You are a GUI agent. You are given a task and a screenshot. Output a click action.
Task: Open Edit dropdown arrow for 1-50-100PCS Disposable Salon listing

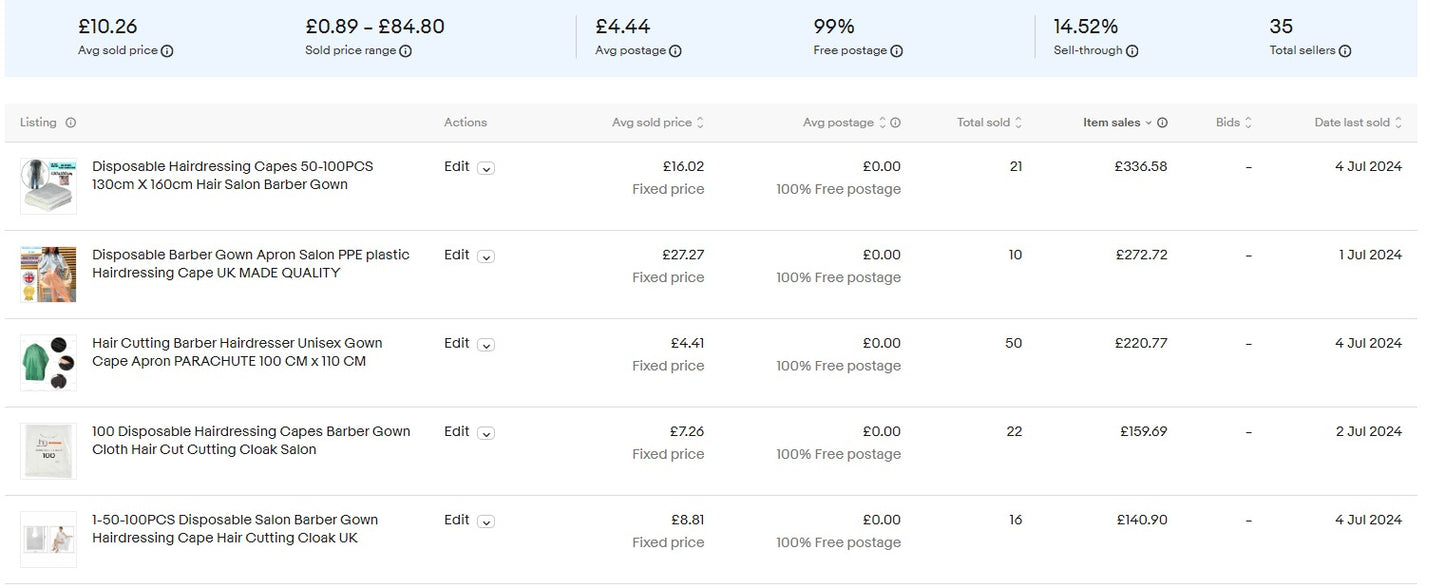(486, 522)
